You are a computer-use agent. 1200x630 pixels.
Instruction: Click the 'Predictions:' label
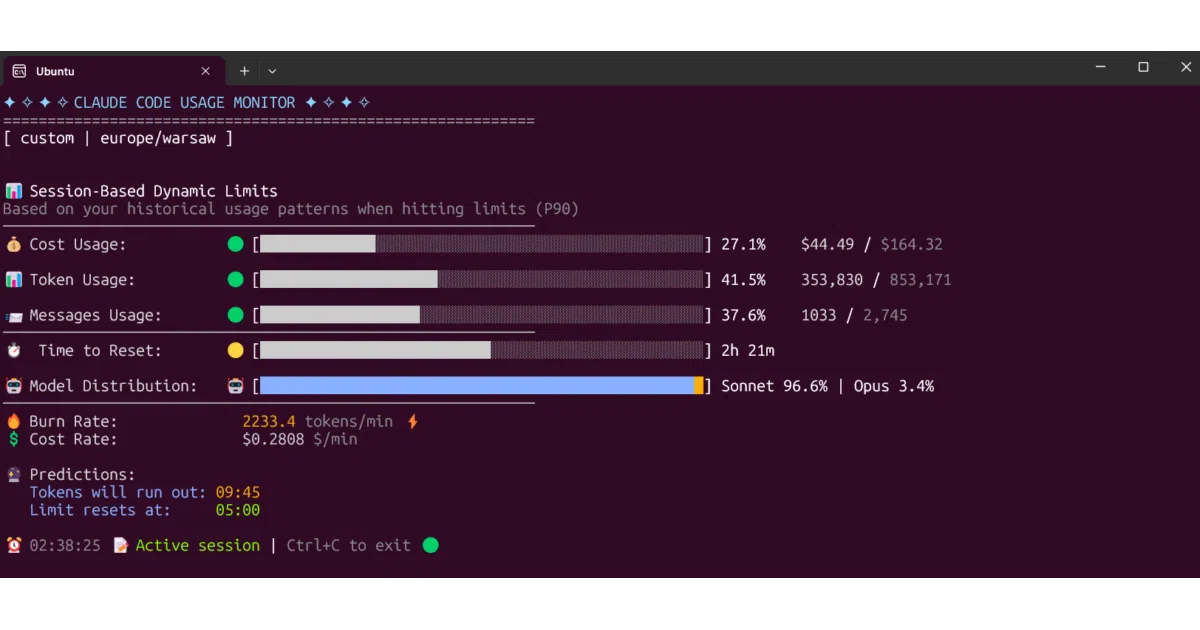(82, 474)
